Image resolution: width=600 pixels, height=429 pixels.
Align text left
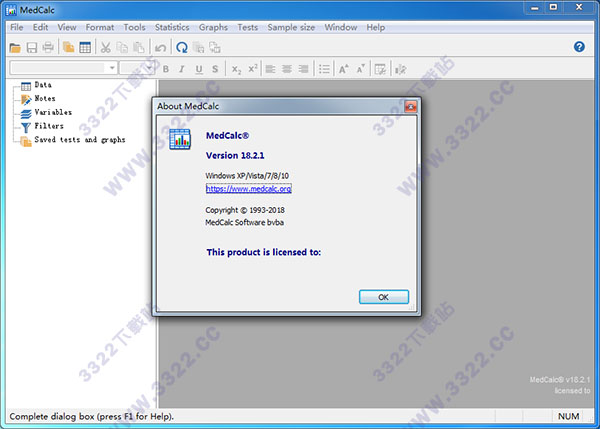(x=271, y=69)
